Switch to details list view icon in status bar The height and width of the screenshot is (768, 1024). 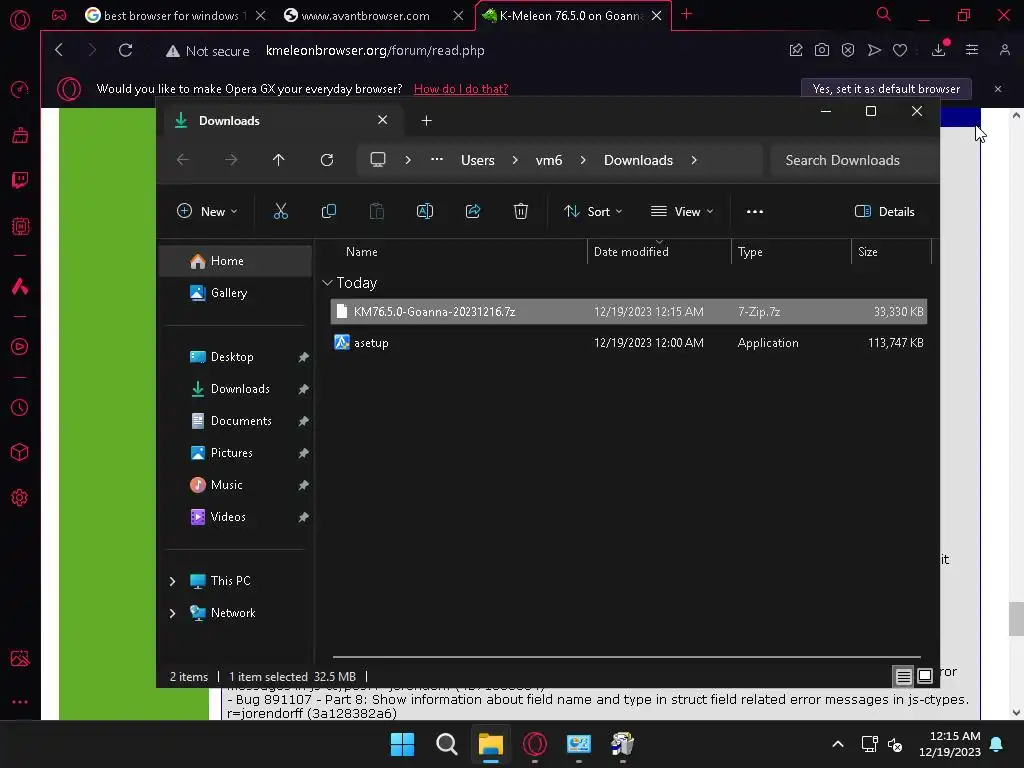903,677
